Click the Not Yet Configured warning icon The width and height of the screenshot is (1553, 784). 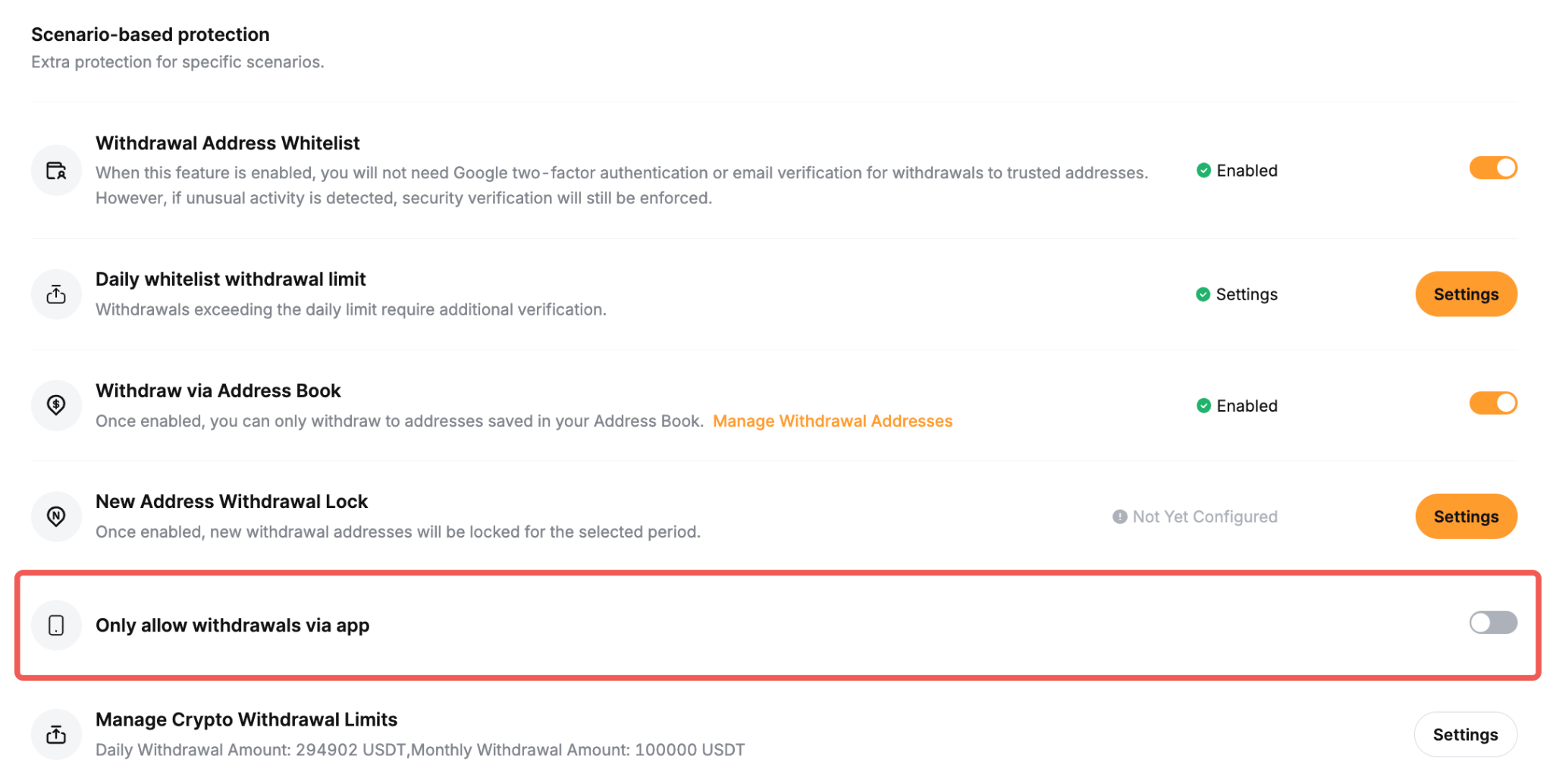pos(1120,516)
